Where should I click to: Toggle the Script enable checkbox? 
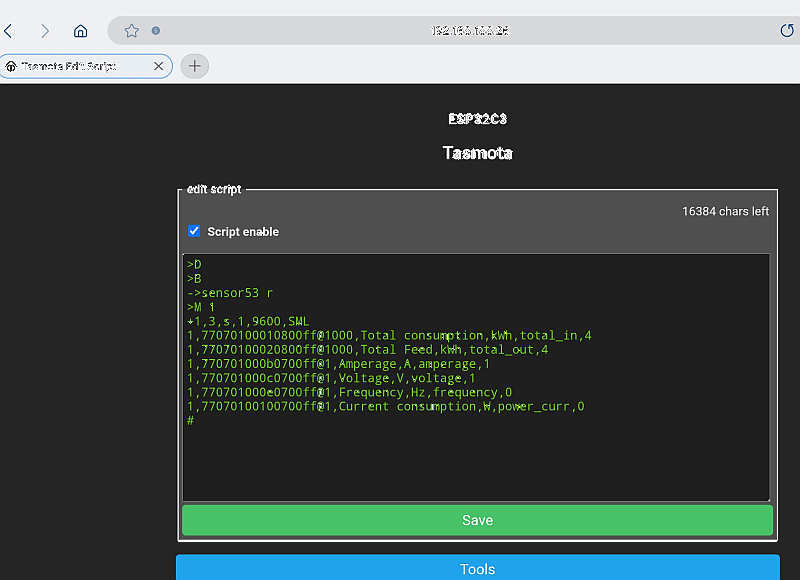pyautogui.click(x=194, y=231)
